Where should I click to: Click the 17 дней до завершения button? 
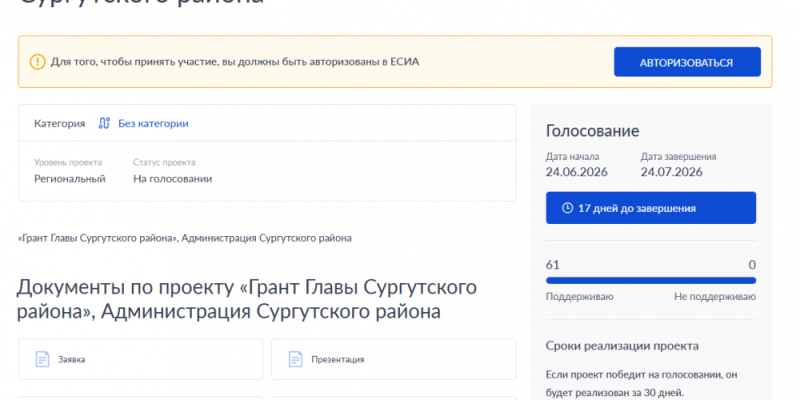651,208
